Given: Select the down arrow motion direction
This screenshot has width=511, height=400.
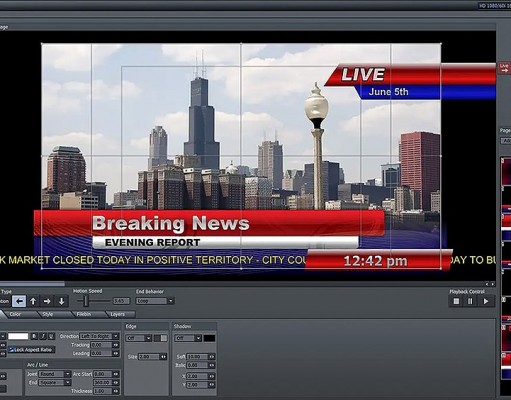Looking at the screenshot, I should [61, 301].
